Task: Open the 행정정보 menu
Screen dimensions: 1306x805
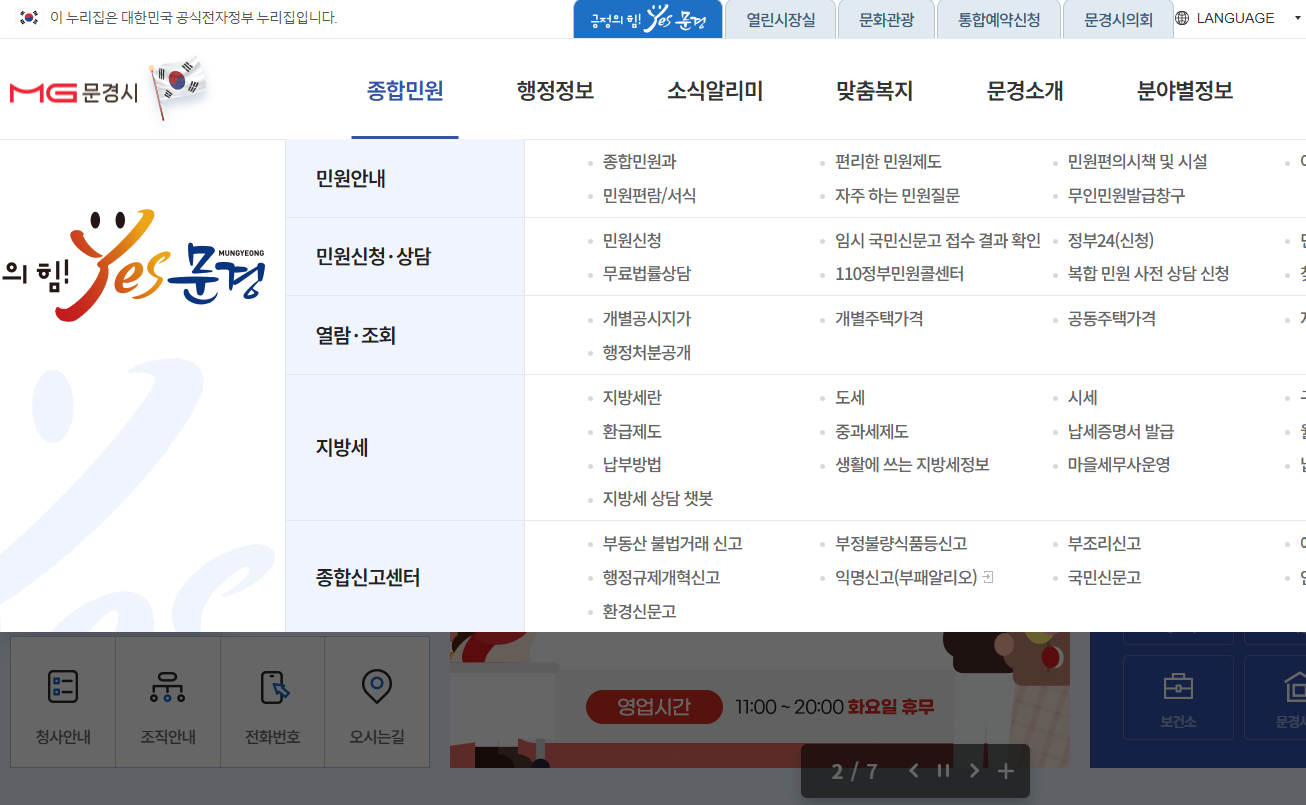Action: coord(555,90)
